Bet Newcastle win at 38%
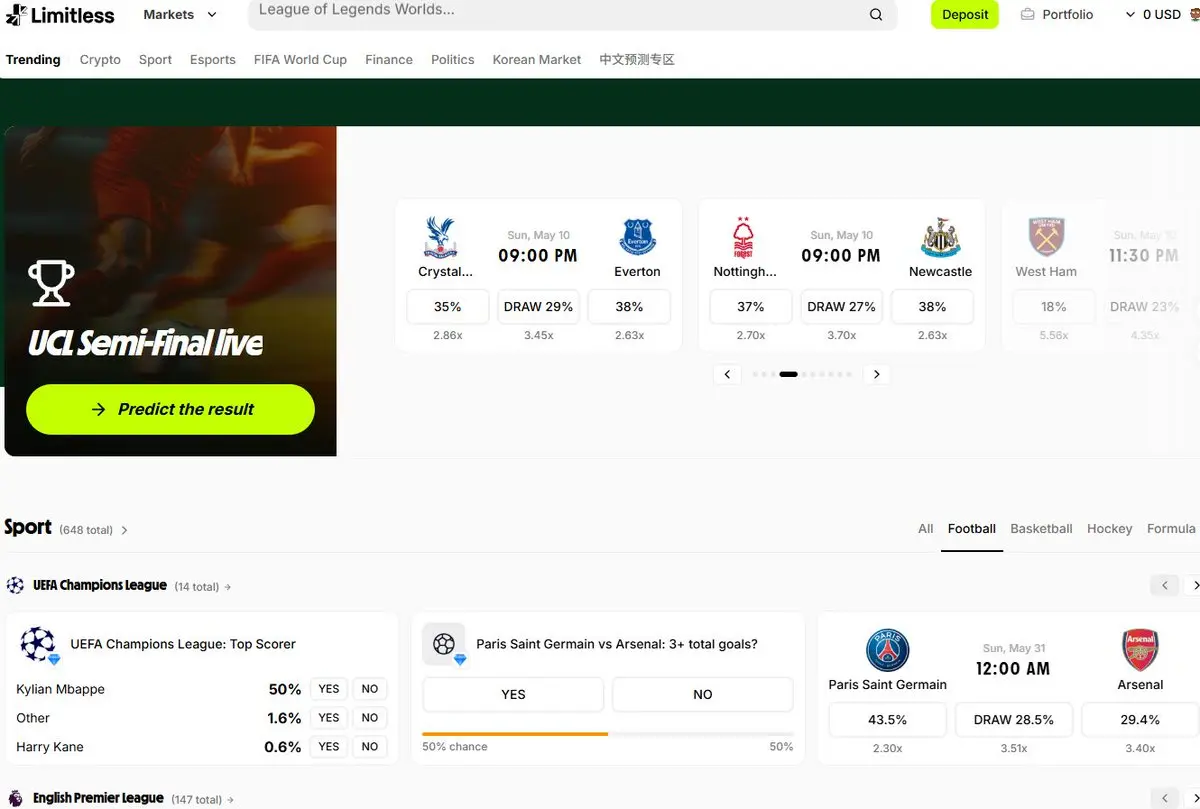 coord(932,307)
